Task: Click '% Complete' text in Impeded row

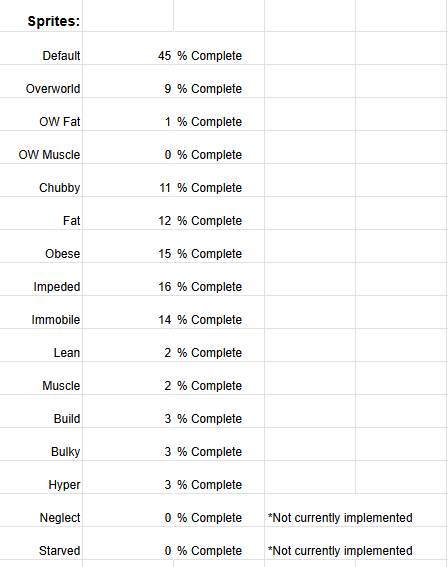Action: pos(209,287)
